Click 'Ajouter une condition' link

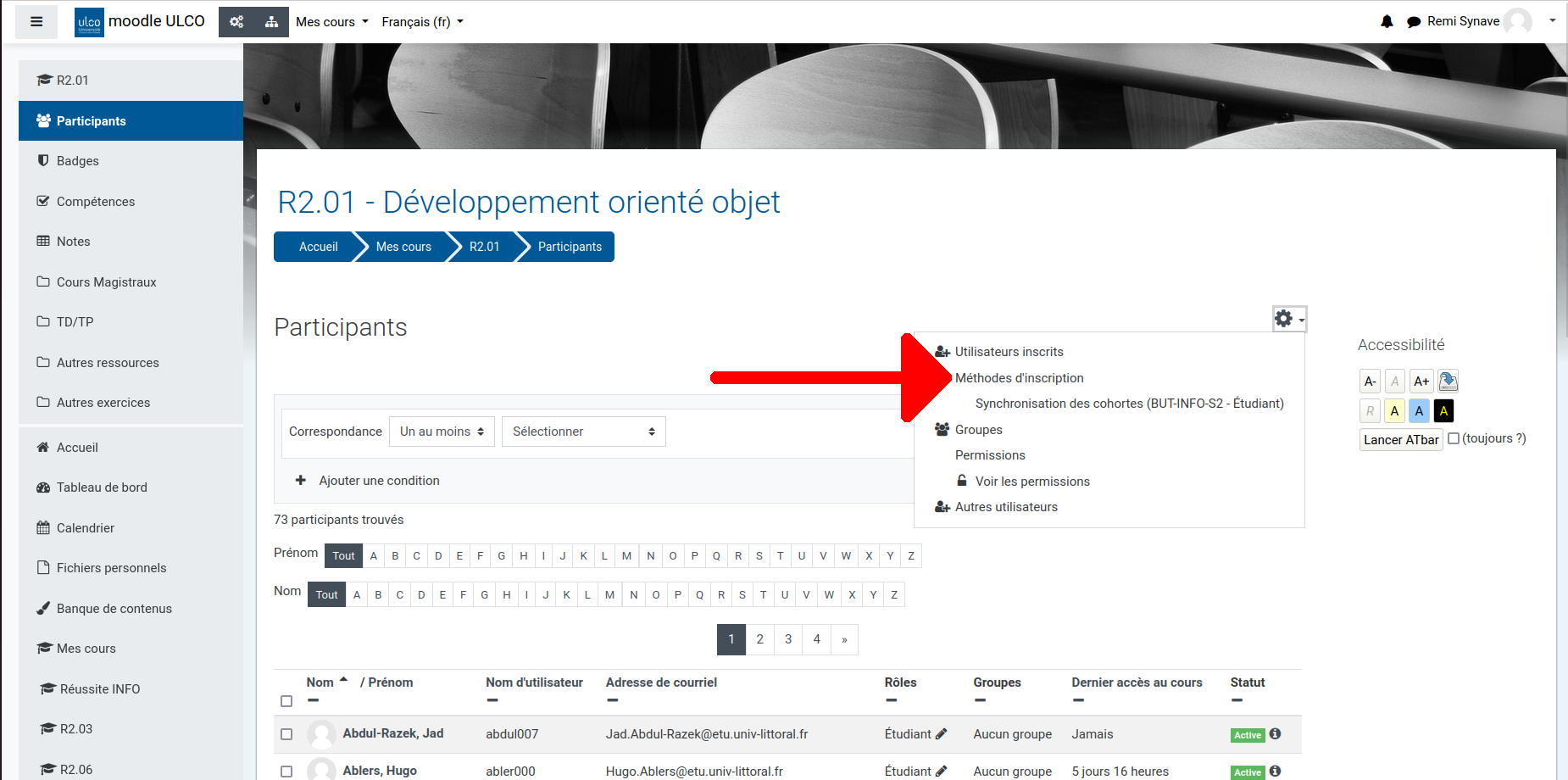(x=379, y=481)
